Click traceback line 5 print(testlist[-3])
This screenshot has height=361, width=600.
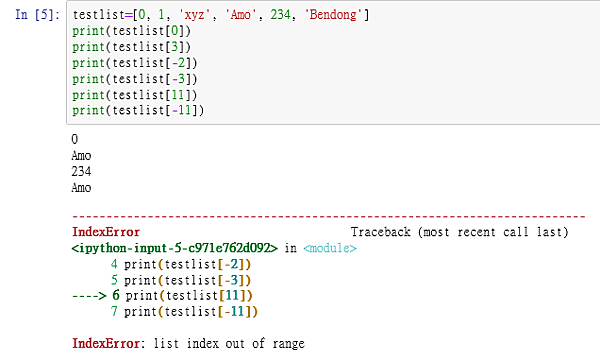[x=181, y=280]
